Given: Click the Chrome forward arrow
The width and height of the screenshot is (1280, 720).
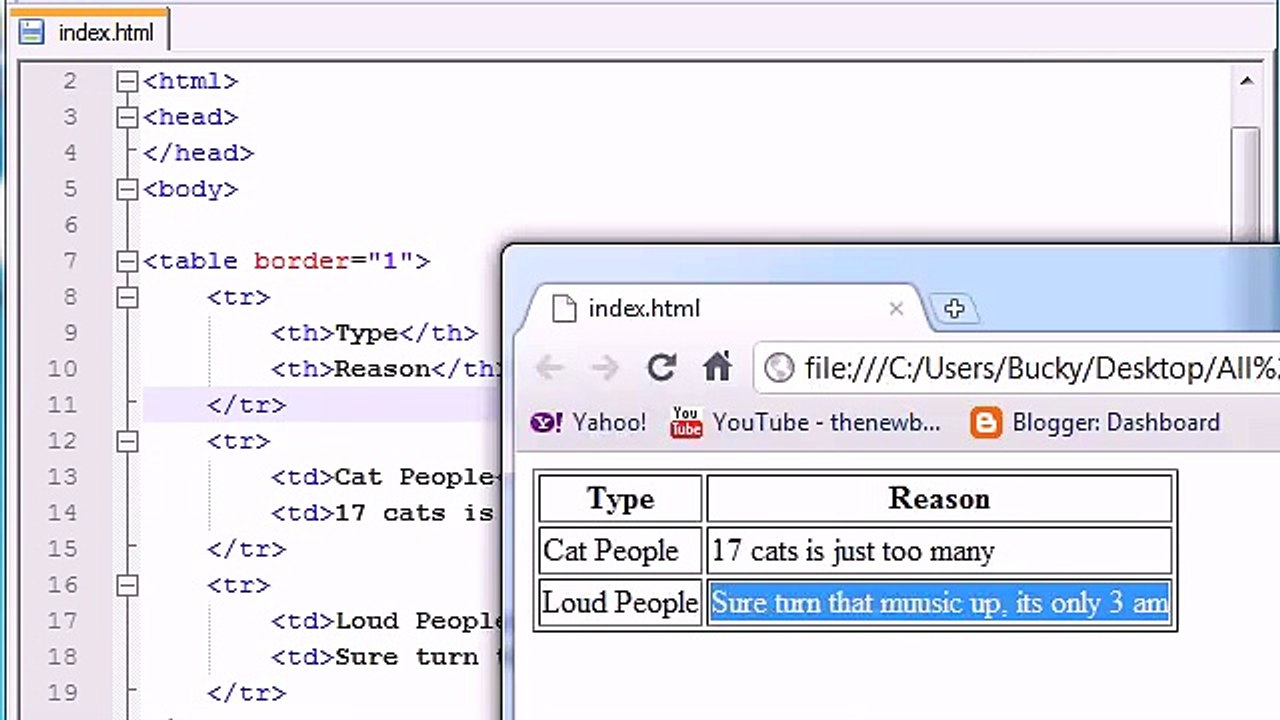Looking at the screenshot, I should (605, 368).
